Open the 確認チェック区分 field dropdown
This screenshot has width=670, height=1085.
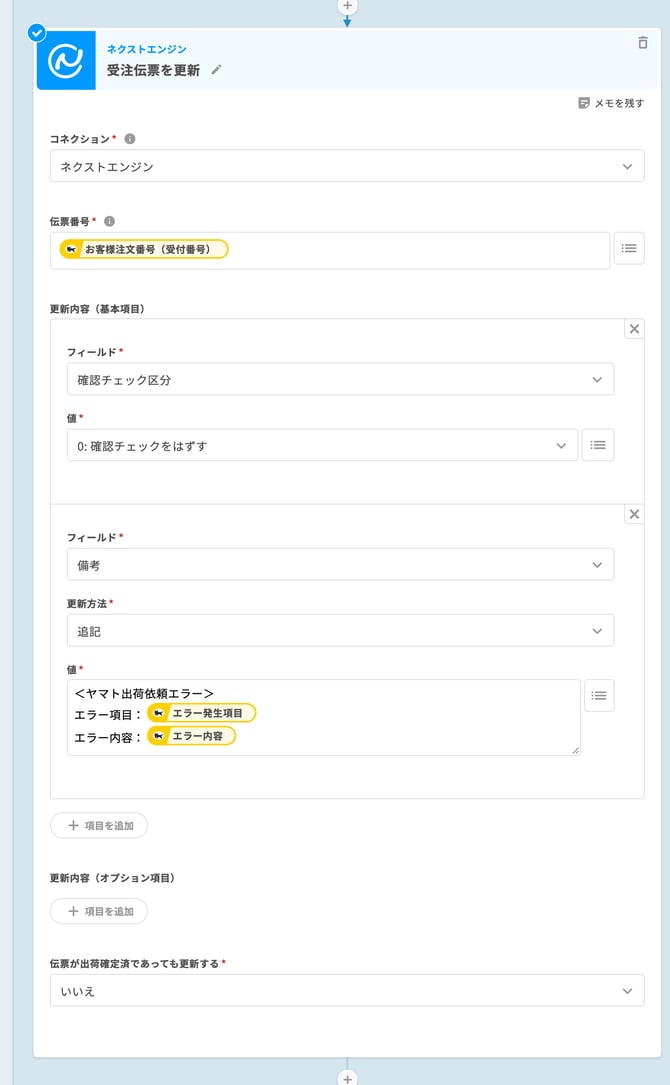tap(341, 379)
